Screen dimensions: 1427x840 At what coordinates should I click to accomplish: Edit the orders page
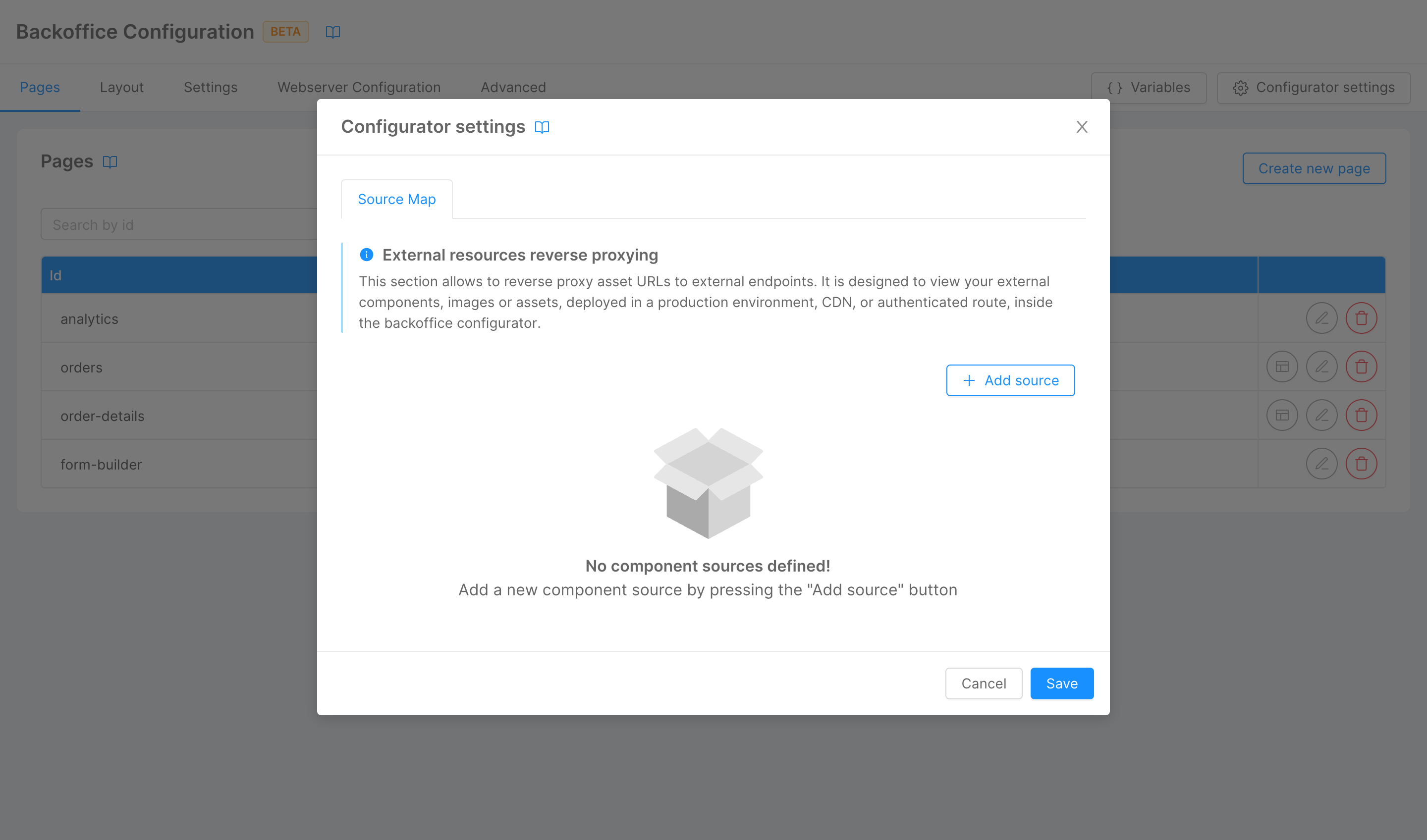pos(1321,367)
